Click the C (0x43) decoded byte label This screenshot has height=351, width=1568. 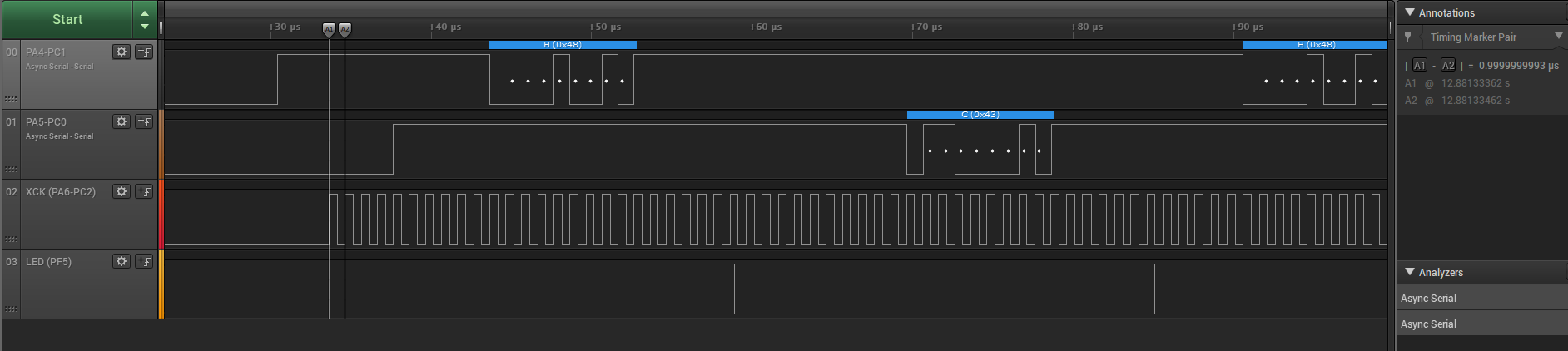[x=980, y=115]
